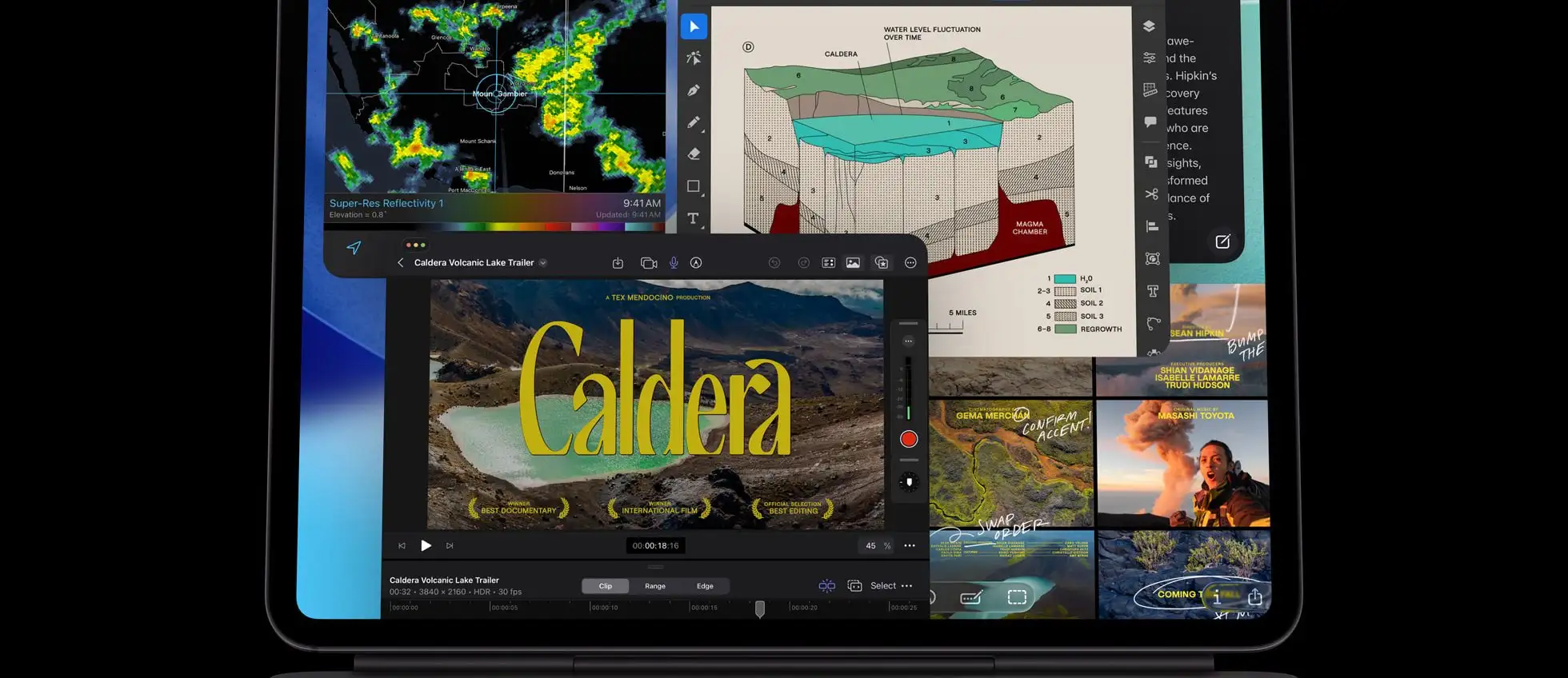Expand the Caldera Volcanic Lake Trailer dropdown
Viewport: 1568px width, 678px height.
tap(543, 263)
